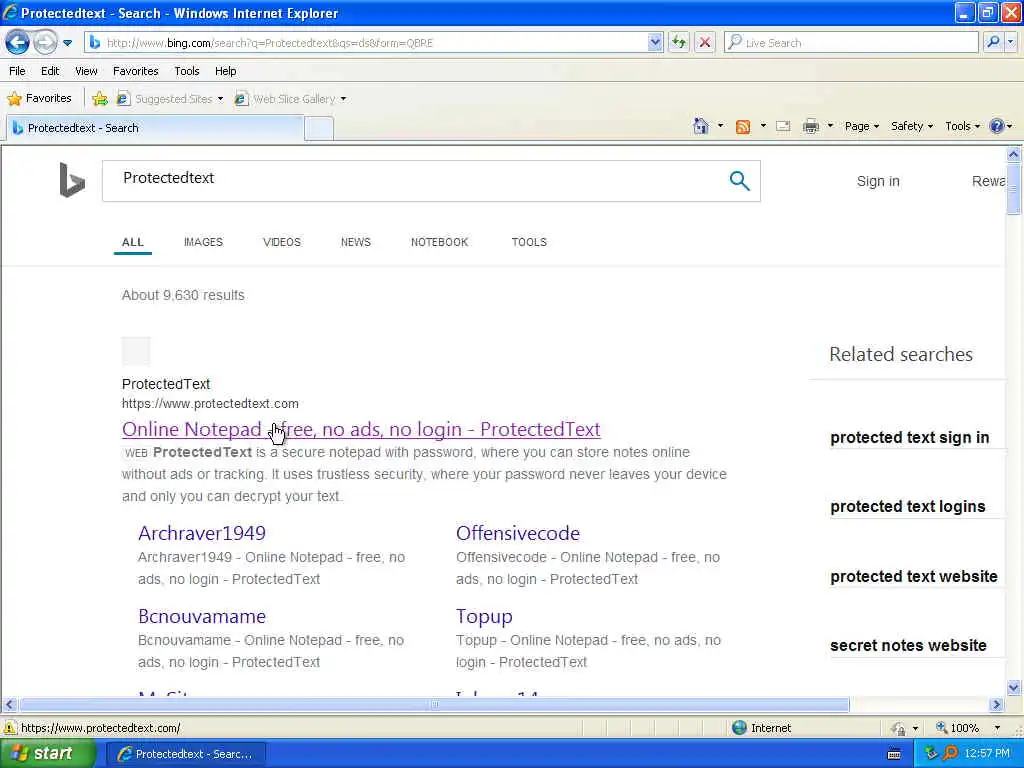Open the View menu
The image size is (1024, 768).
click(86, 71)
